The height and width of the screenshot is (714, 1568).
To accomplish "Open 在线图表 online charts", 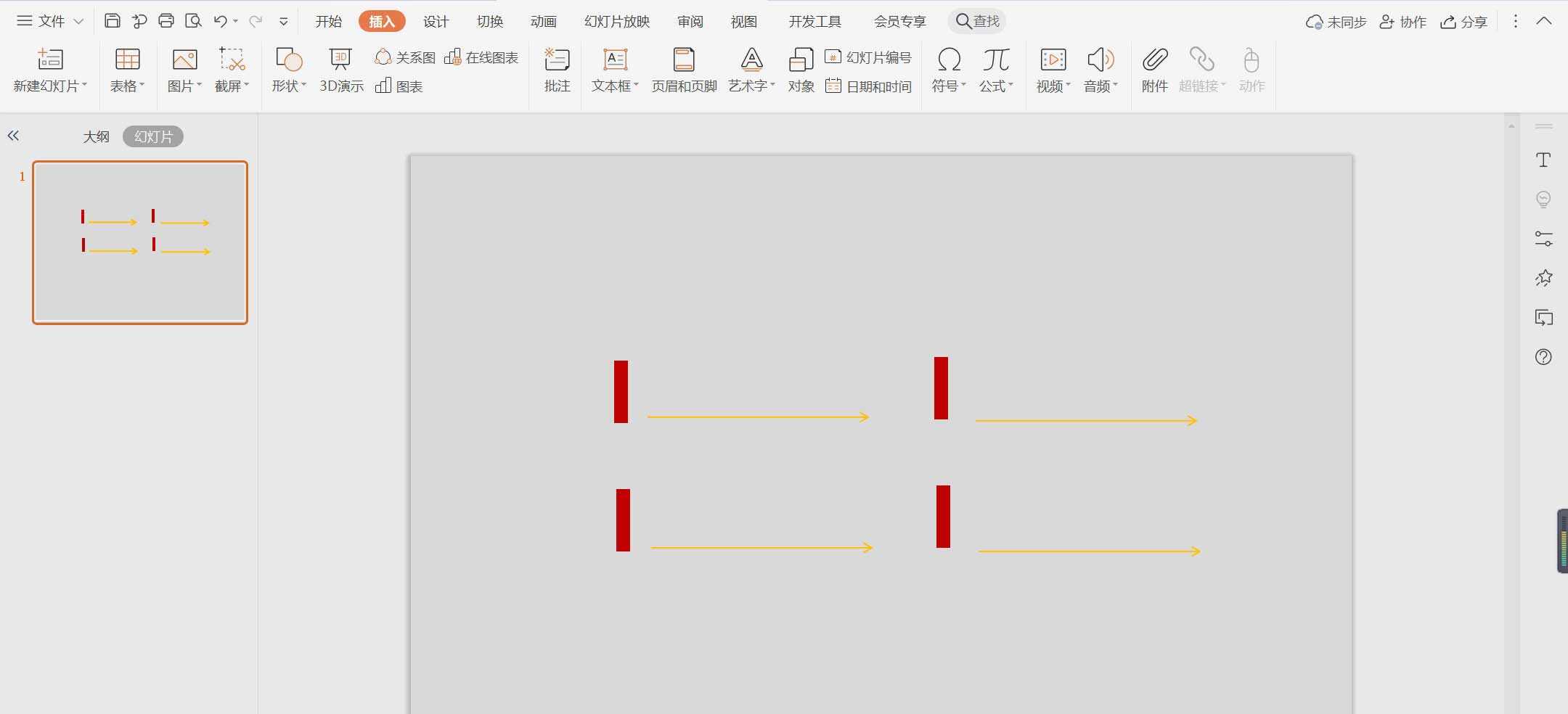I will click(x=481, y=57).
